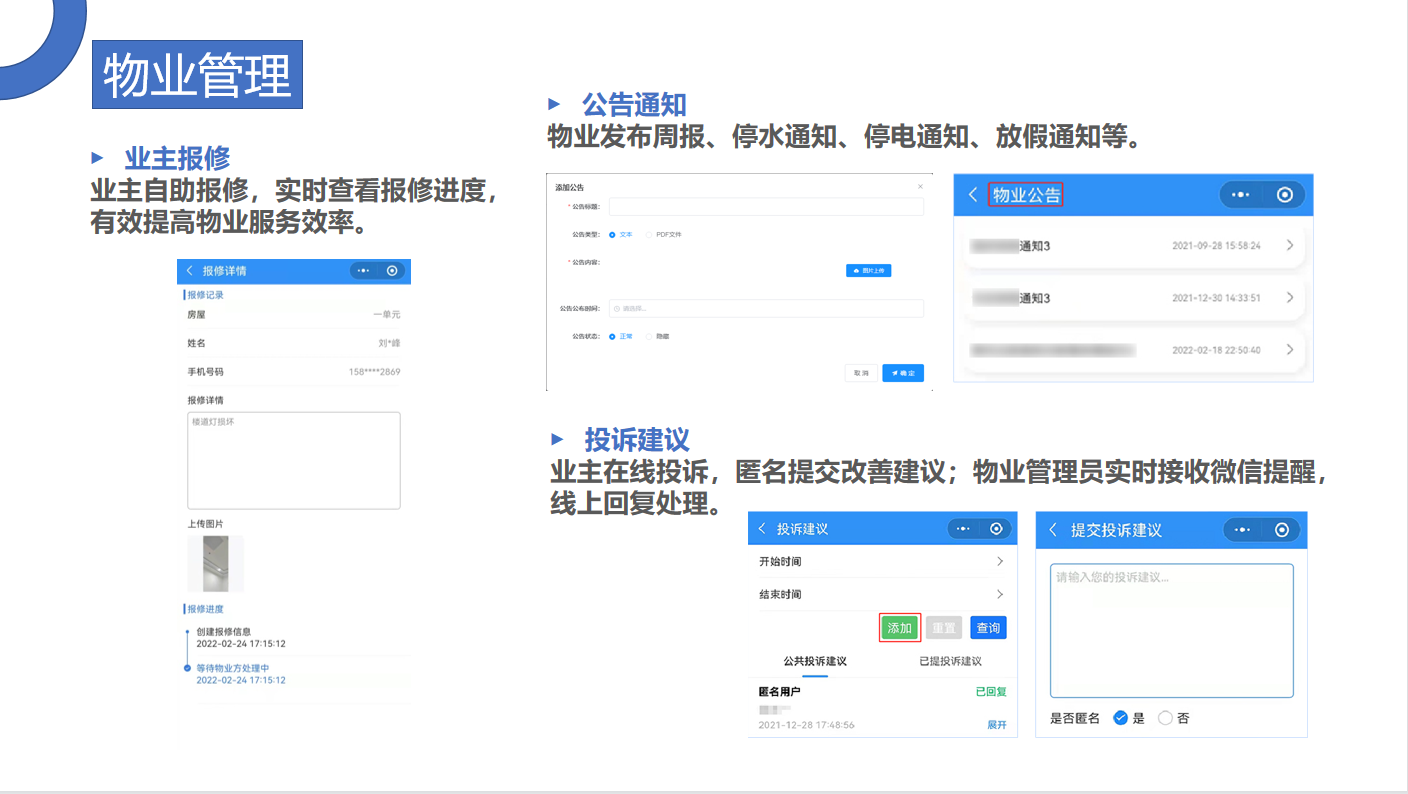The image size is (1408, 794).
Task: Select the 文本 announcement type radio
Action: point(612,235)
